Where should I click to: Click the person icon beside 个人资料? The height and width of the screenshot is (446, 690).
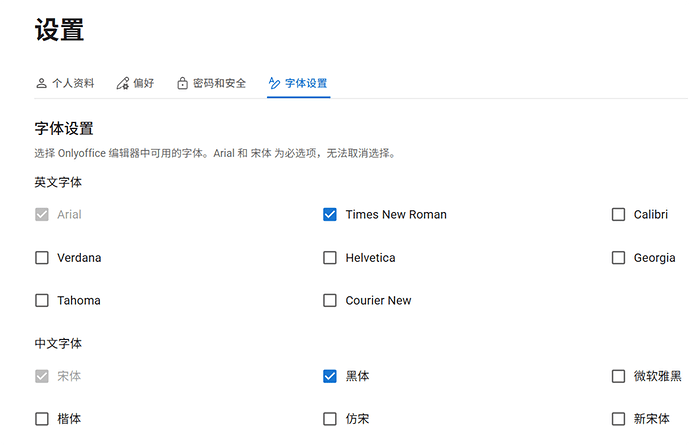pyautogui.click(x=41, y=83)
